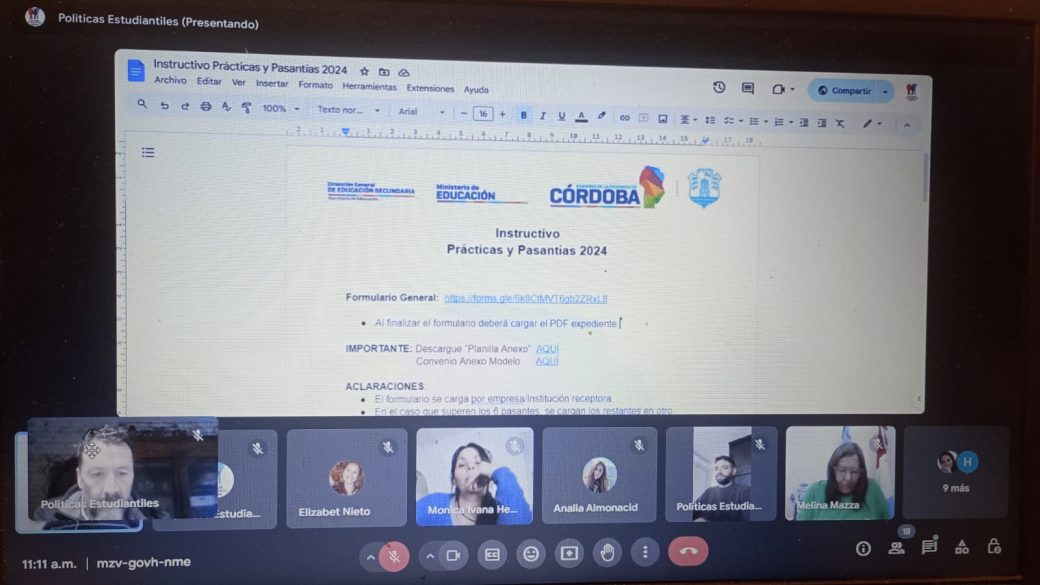Open the Google Docs home icon
The image size is (1040, 585).
136,70
